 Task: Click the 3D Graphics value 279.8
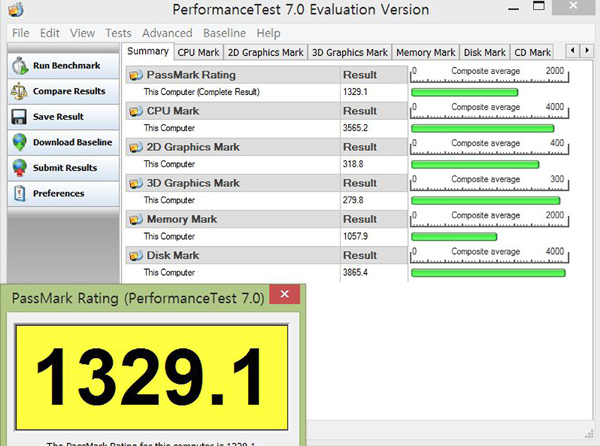[353, 200]
